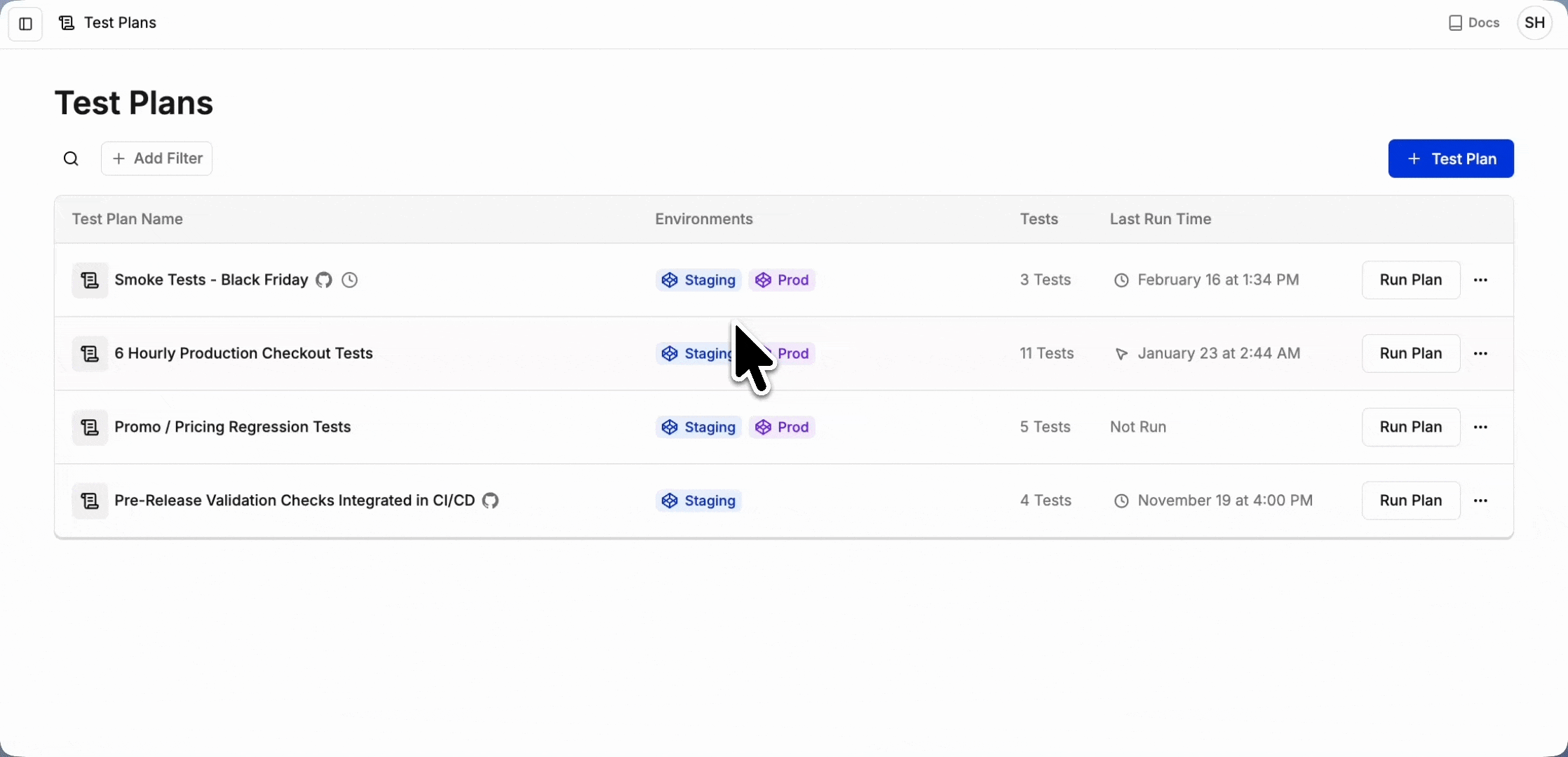
Task: Click Prod tag in Smoke Tests row
Action: point(783,280)
